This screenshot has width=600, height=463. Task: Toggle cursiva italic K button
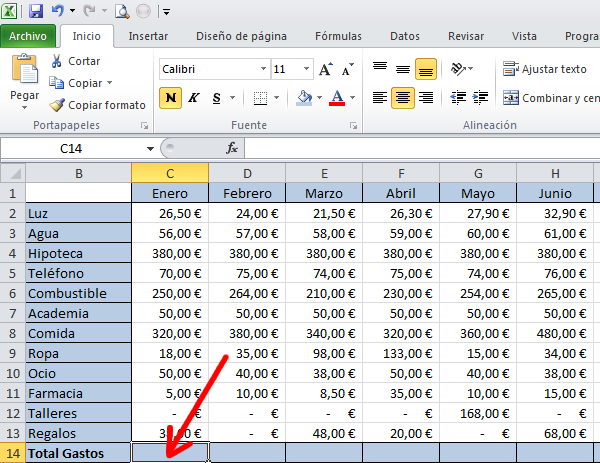coord(194,98)
